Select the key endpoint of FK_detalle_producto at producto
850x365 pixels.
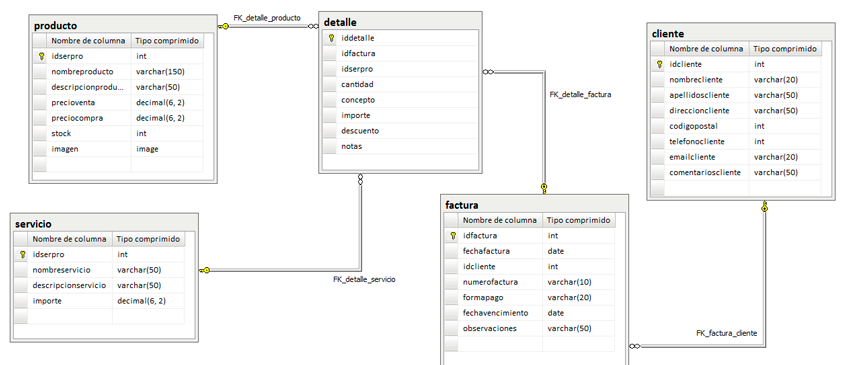[x=223, y=26]
